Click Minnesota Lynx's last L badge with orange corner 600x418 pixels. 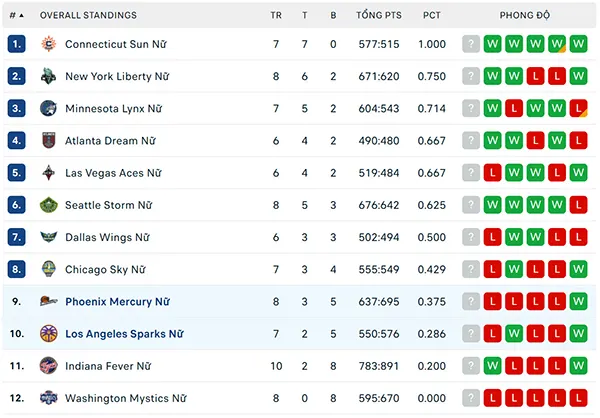578,108
